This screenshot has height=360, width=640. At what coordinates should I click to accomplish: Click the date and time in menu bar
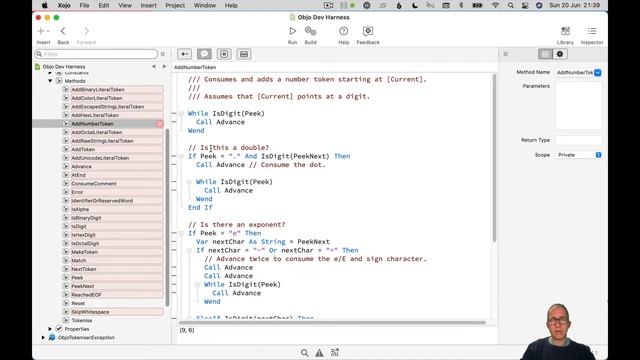click(574, 5)
